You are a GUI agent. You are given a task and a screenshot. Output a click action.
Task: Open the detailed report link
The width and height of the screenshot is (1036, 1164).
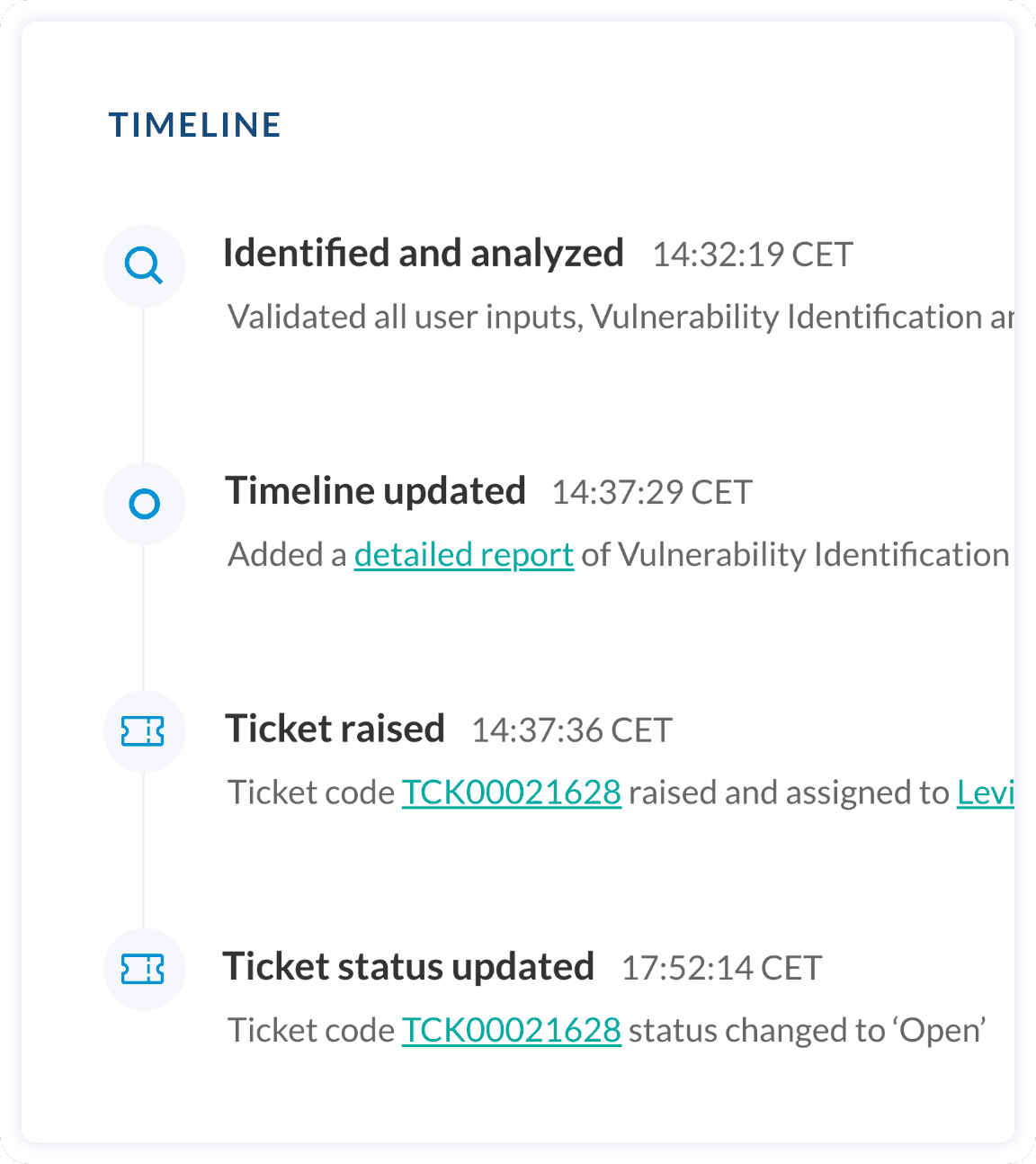point(464,555)
